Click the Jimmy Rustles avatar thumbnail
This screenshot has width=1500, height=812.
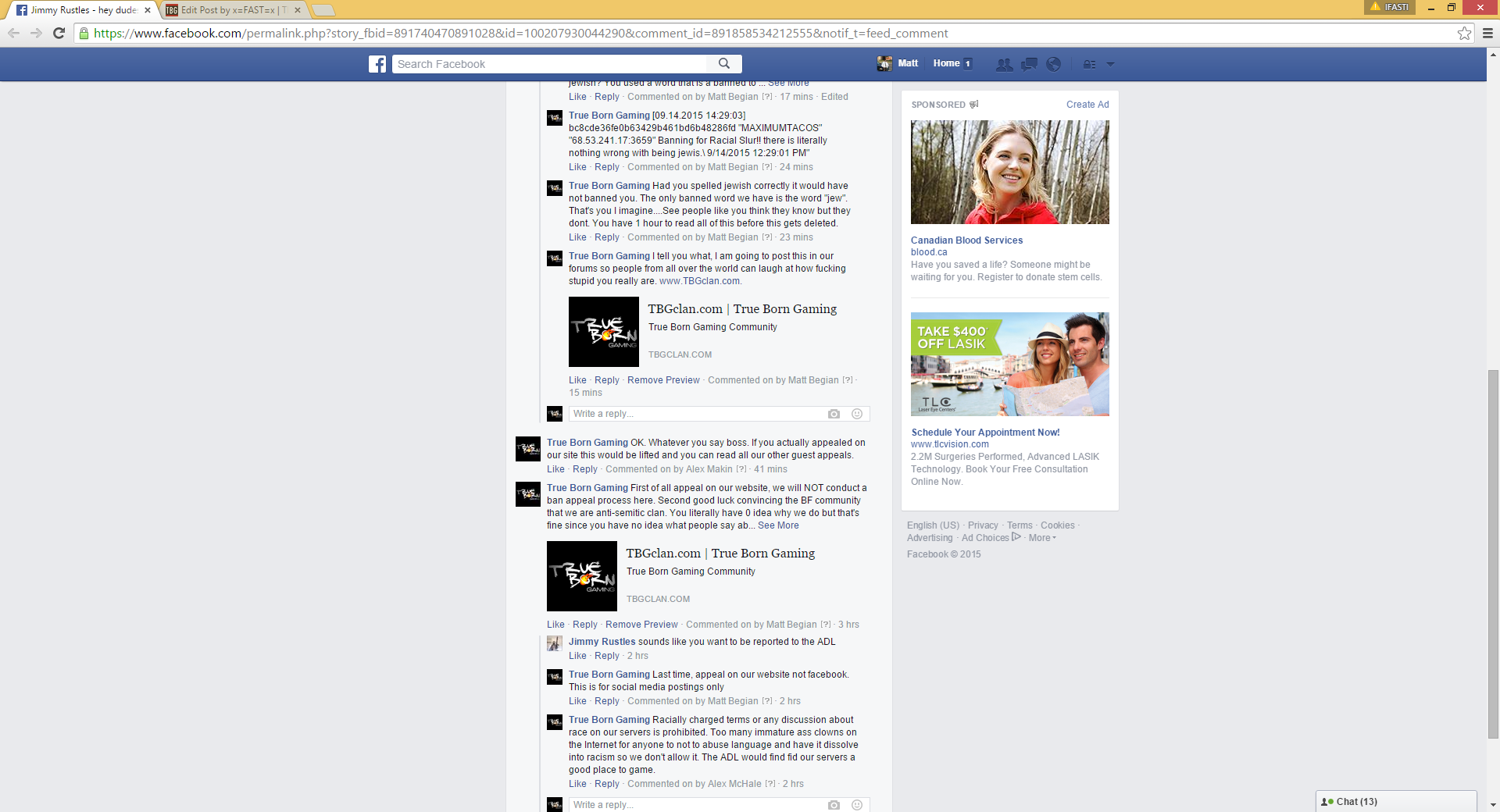tap(555, 643)
